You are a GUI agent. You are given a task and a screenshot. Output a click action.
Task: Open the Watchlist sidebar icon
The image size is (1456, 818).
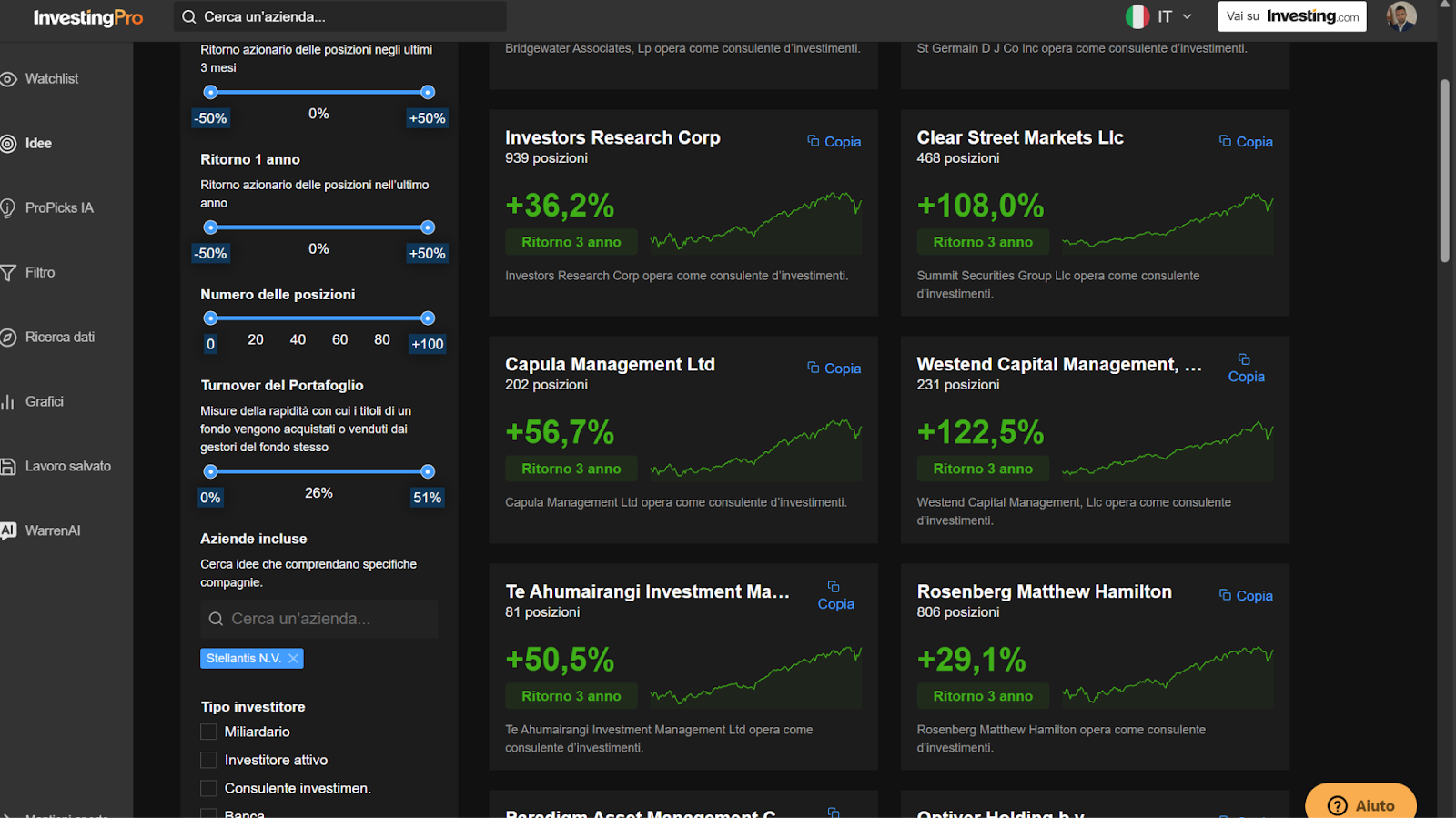(8, 79)
